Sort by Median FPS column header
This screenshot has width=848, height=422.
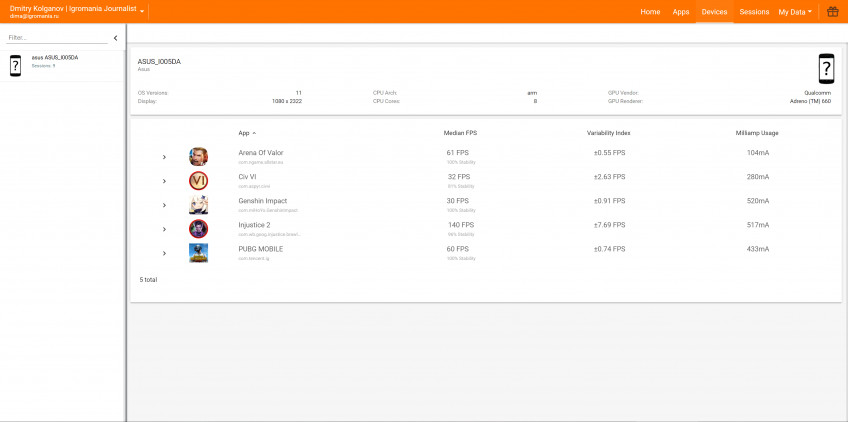pyautogui.click(x=460, y=133)
